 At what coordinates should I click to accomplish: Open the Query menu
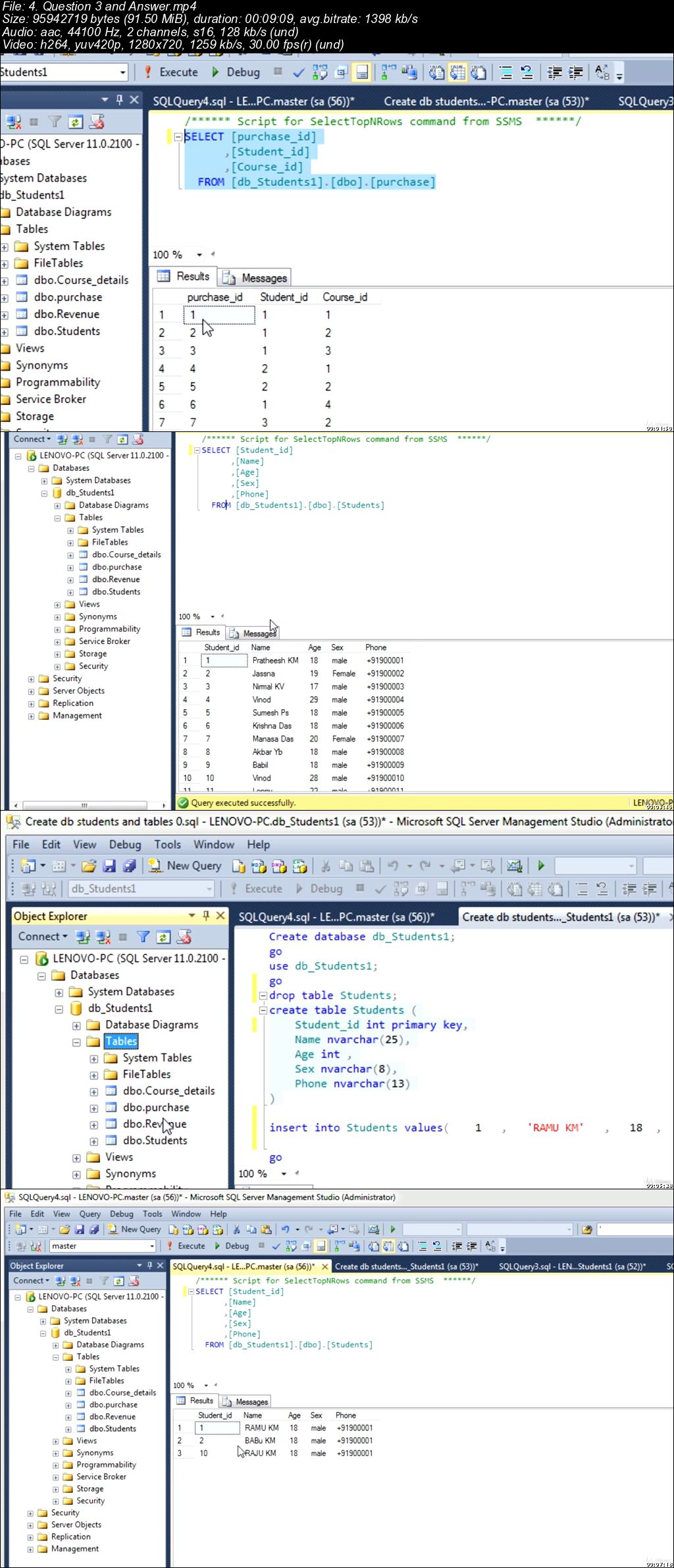click(90, 1214)
